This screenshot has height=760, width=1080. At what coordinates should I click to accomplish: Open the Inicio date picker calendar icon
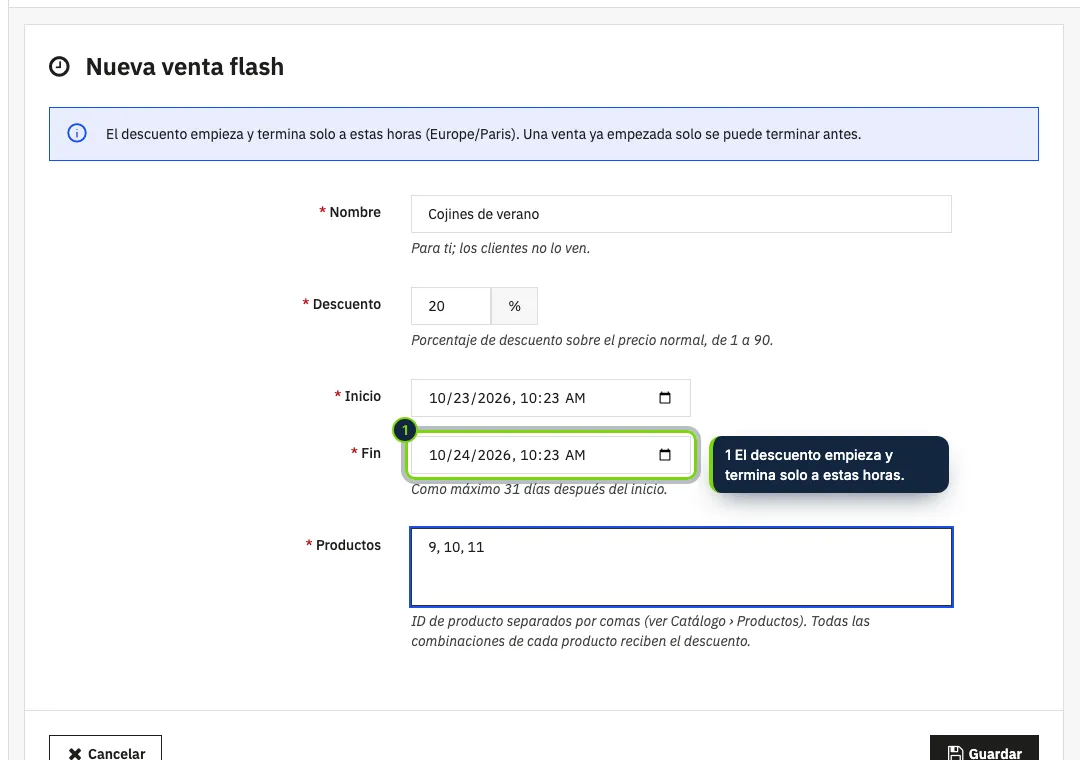pyautogui.click(x=665, y=398)
